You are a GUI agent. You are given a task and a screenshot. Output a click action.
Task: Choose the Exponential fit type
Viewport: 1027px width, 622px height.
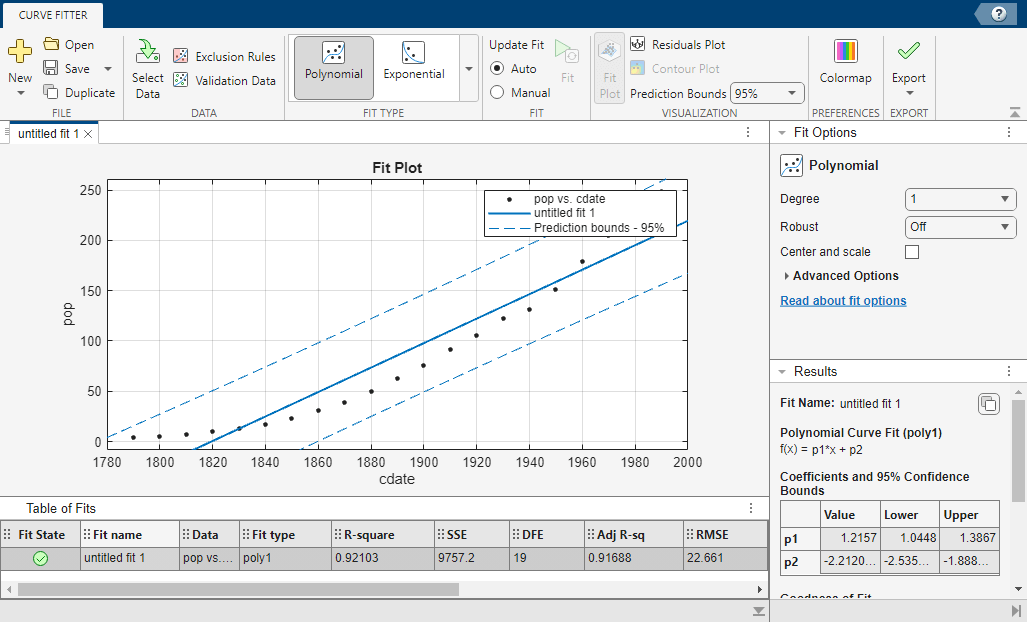(414, 62)
